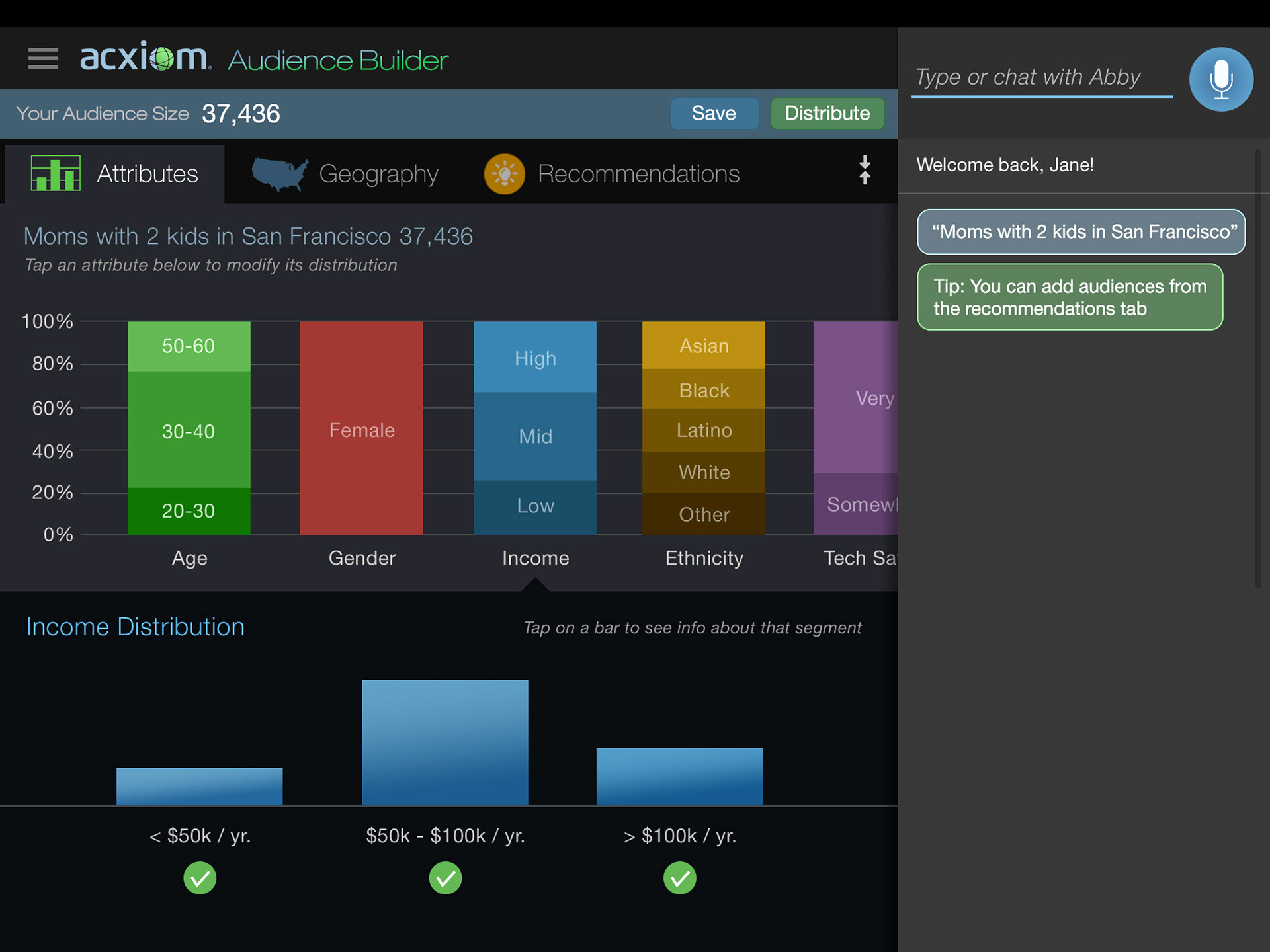The height and width of the screenshot is (952, 1270).
Task: Toggle the $50k - $100k checkmark
Action: (445, 878)
